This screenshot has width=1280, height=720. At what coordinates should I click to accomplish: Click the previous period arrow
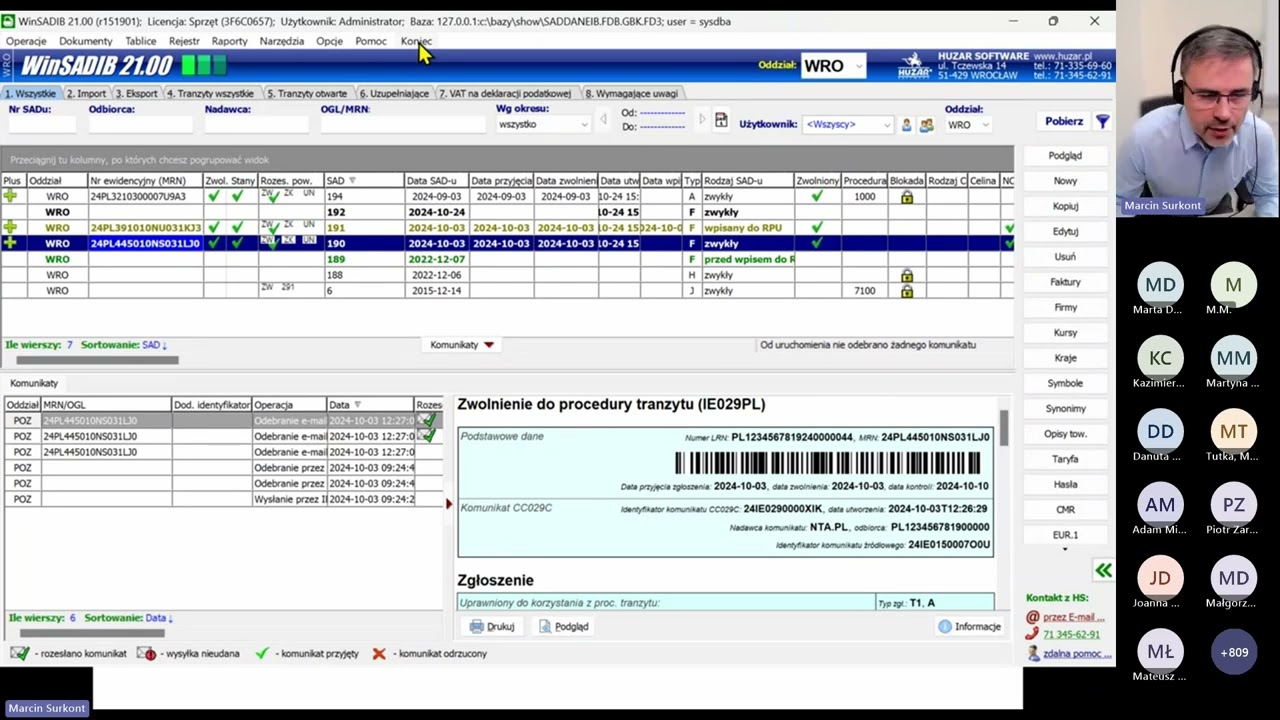tap(603, 120)
